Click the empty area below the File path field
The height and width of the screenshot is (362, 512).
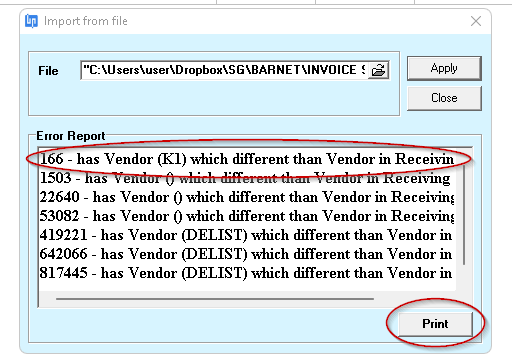213,97
